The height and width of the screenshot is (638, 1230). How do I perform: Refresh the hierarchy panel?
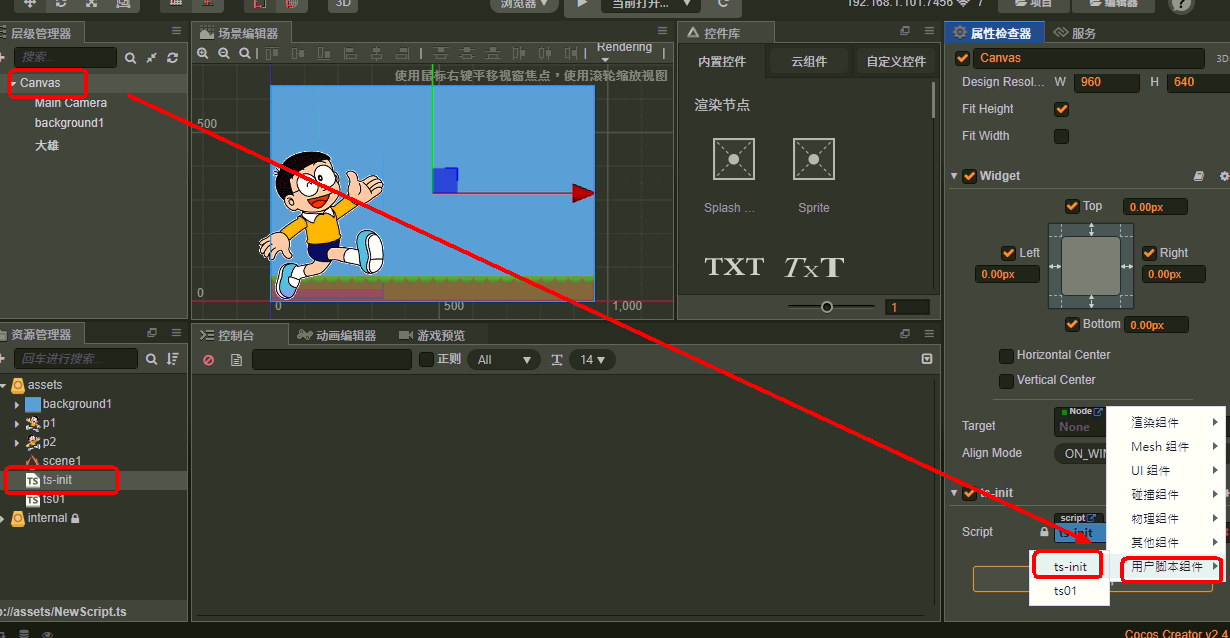click(x=173, y=58)
